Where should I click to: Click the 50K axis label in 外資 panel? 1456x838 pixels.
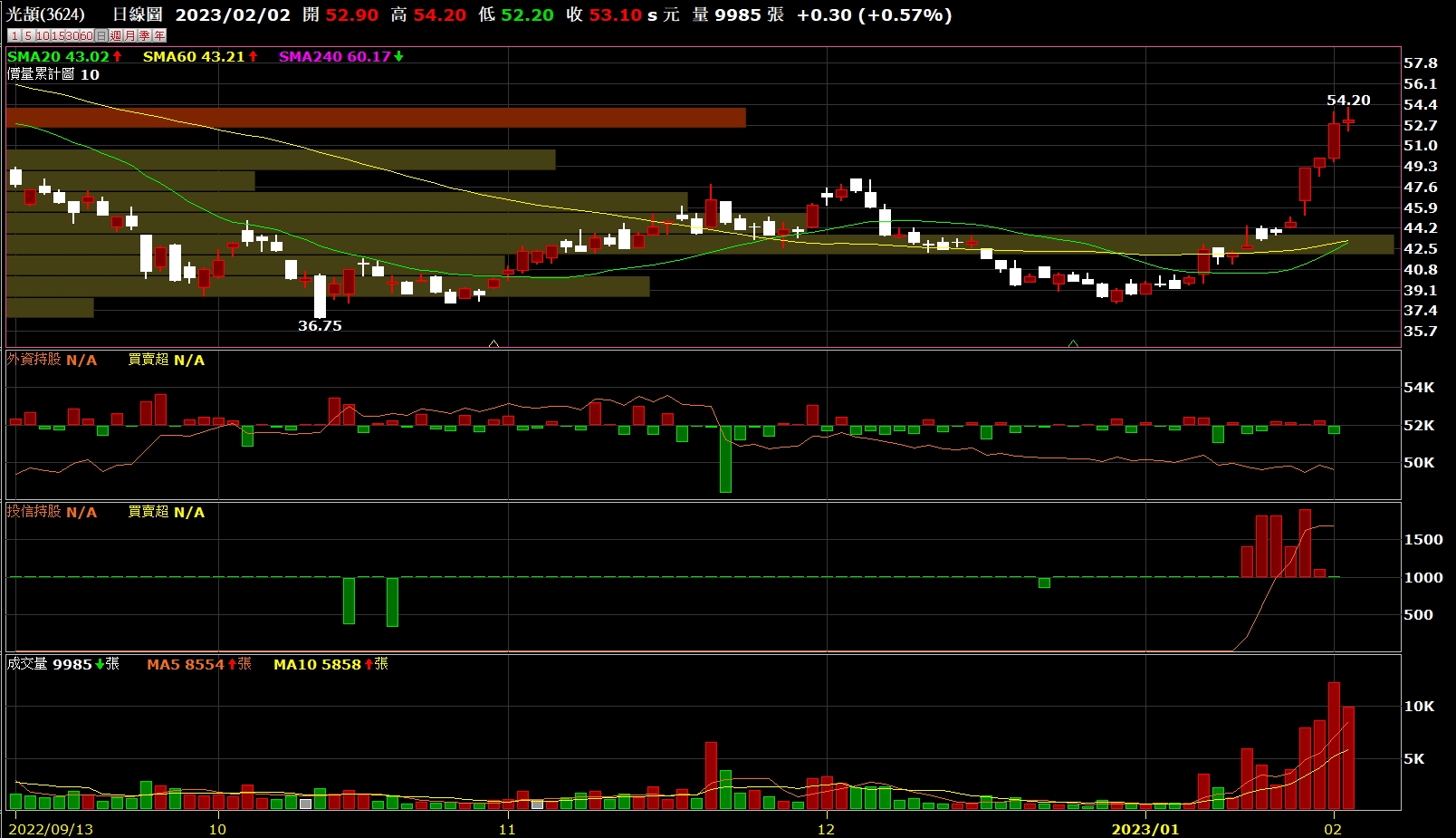(1419, 463)
